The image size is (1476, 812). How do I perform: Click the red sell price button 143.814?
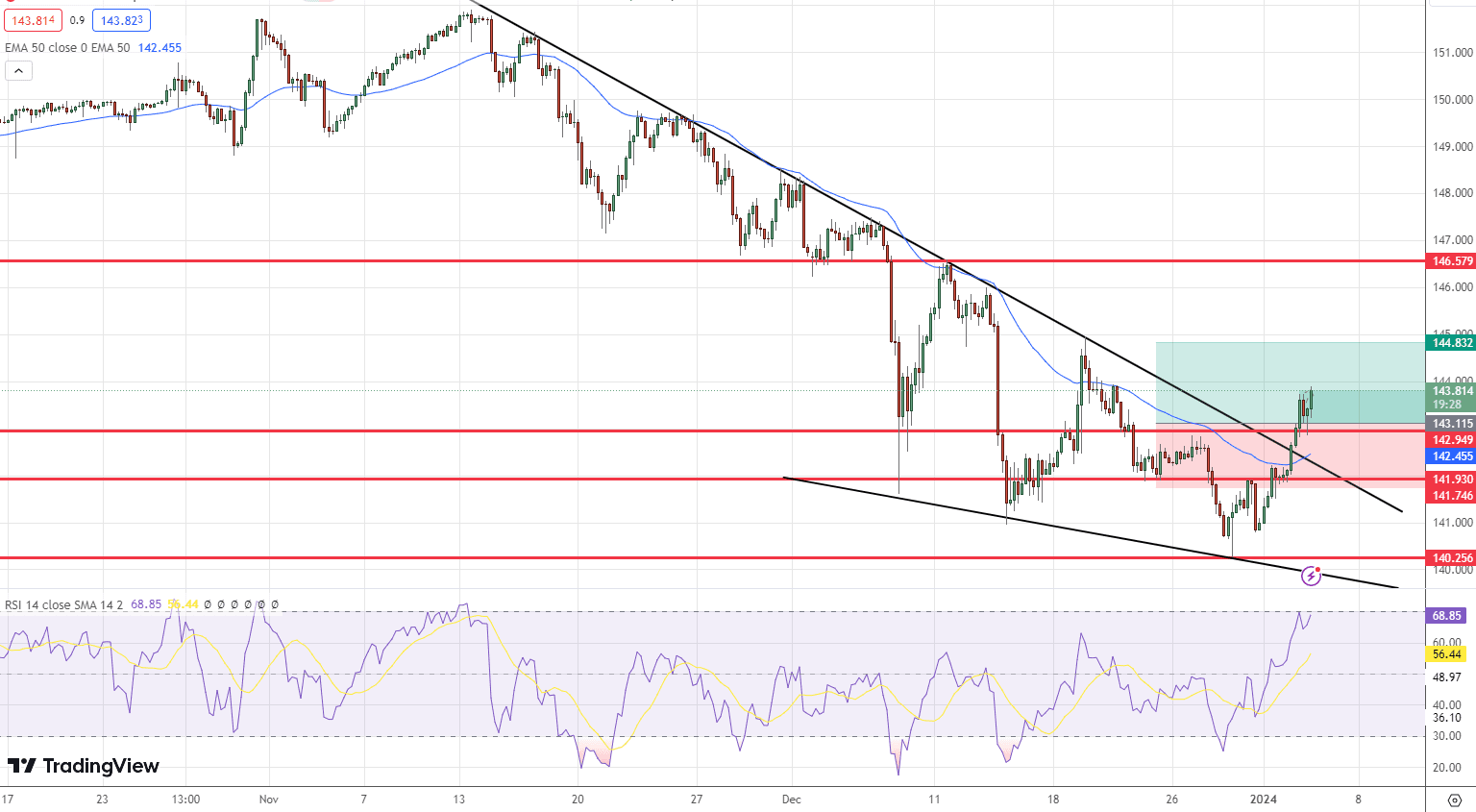point(34,20)
